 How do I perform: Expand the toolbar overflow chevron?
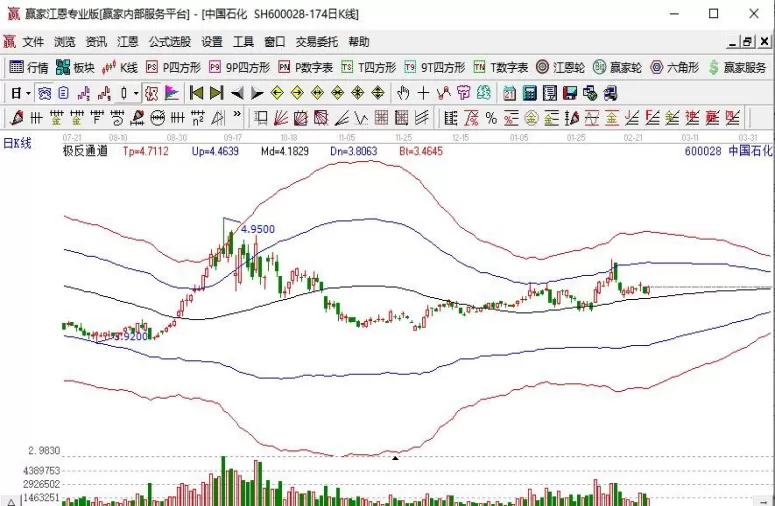(x=237, y=115)
